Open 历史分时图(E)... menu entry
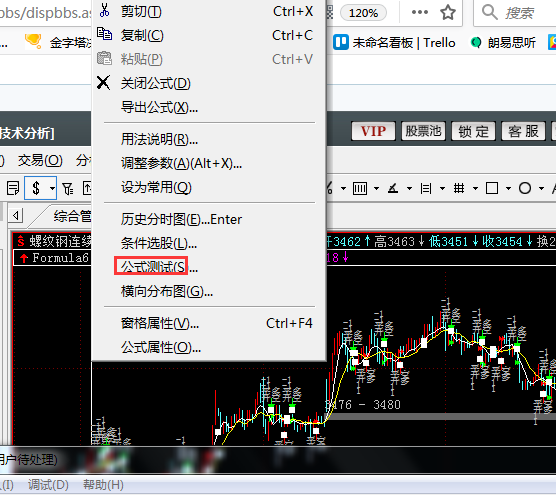 click(x=209, y=219)
